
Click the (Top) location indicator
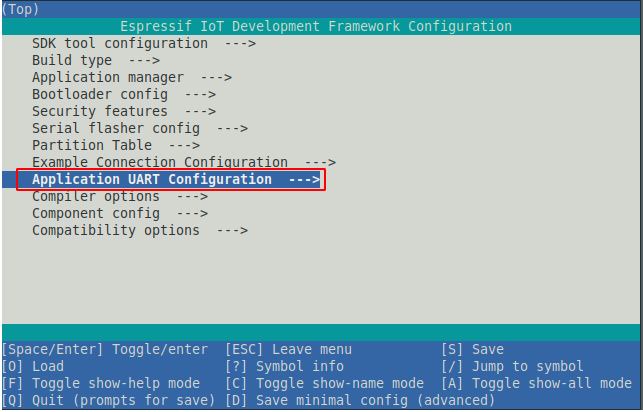pos(24,9)
